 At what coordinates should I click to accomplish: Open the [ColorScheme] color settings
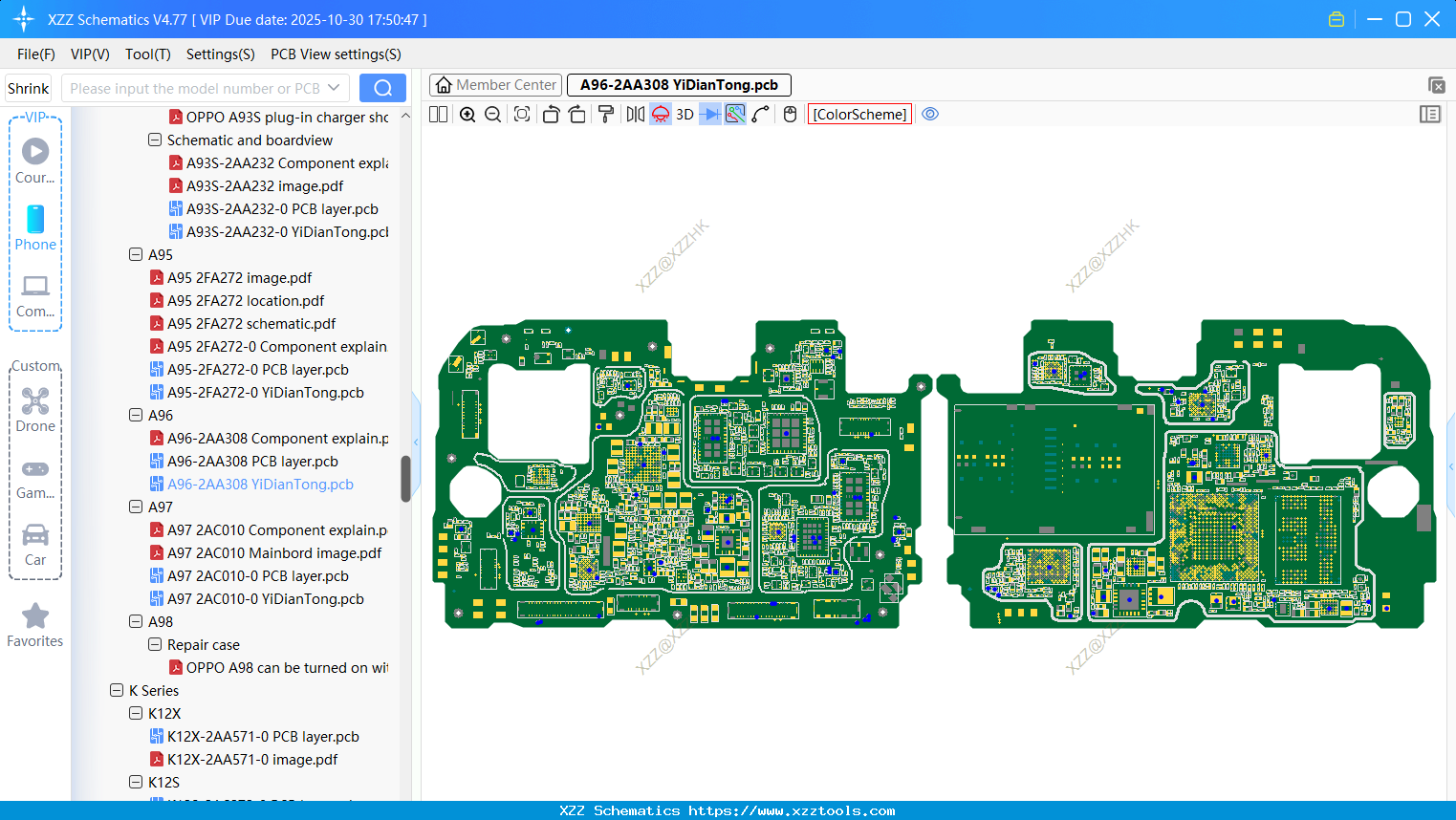(x=858, y=114)
